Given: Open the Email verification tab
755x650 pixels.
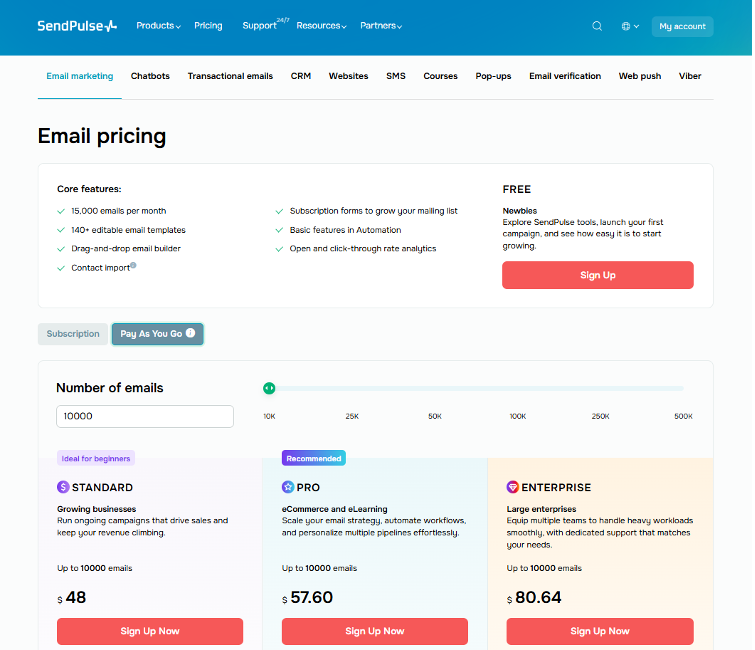Looking at the screenshot, I should [565, 76].
